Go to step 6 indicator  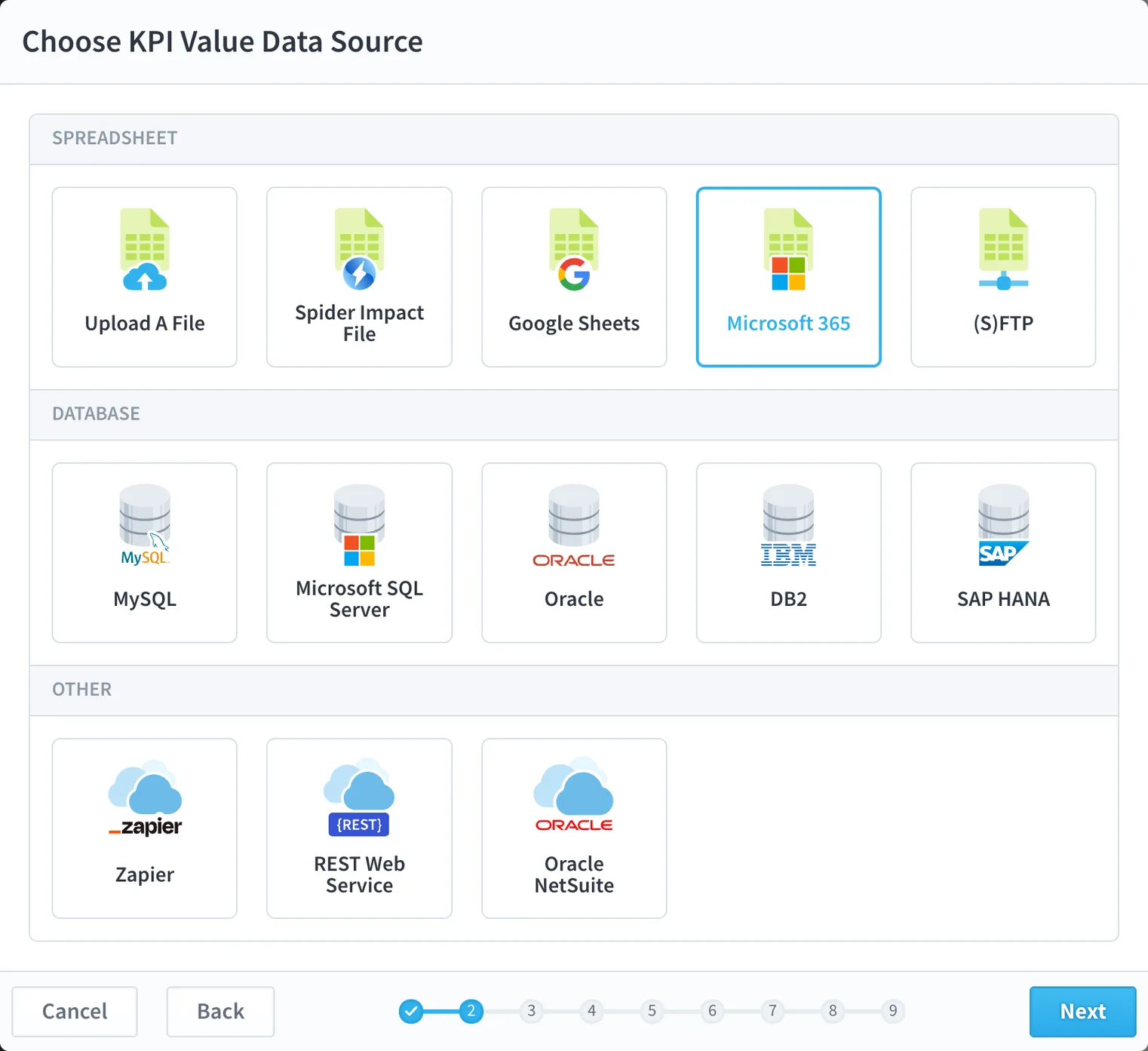point(712,1011)
